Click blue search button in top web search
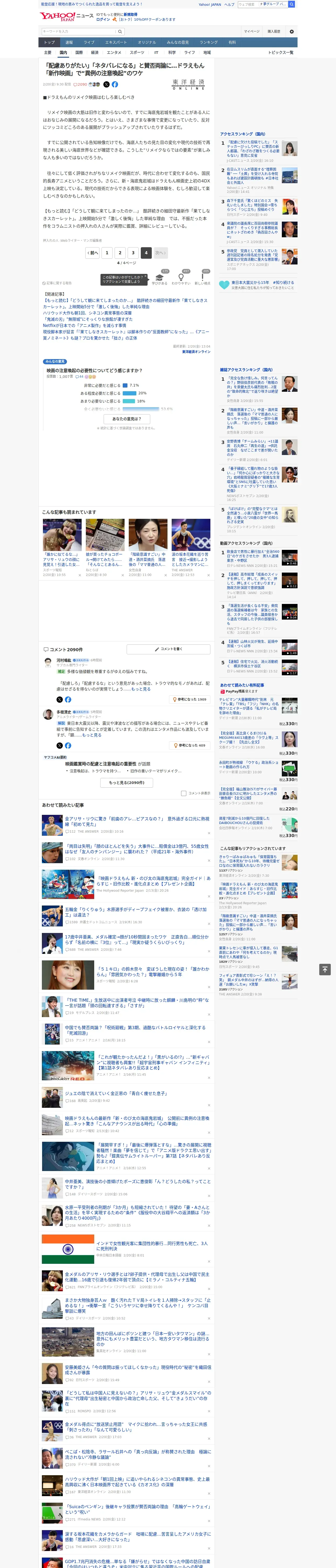This screenshot has height=1568, width=336. [x=292, y=4]
